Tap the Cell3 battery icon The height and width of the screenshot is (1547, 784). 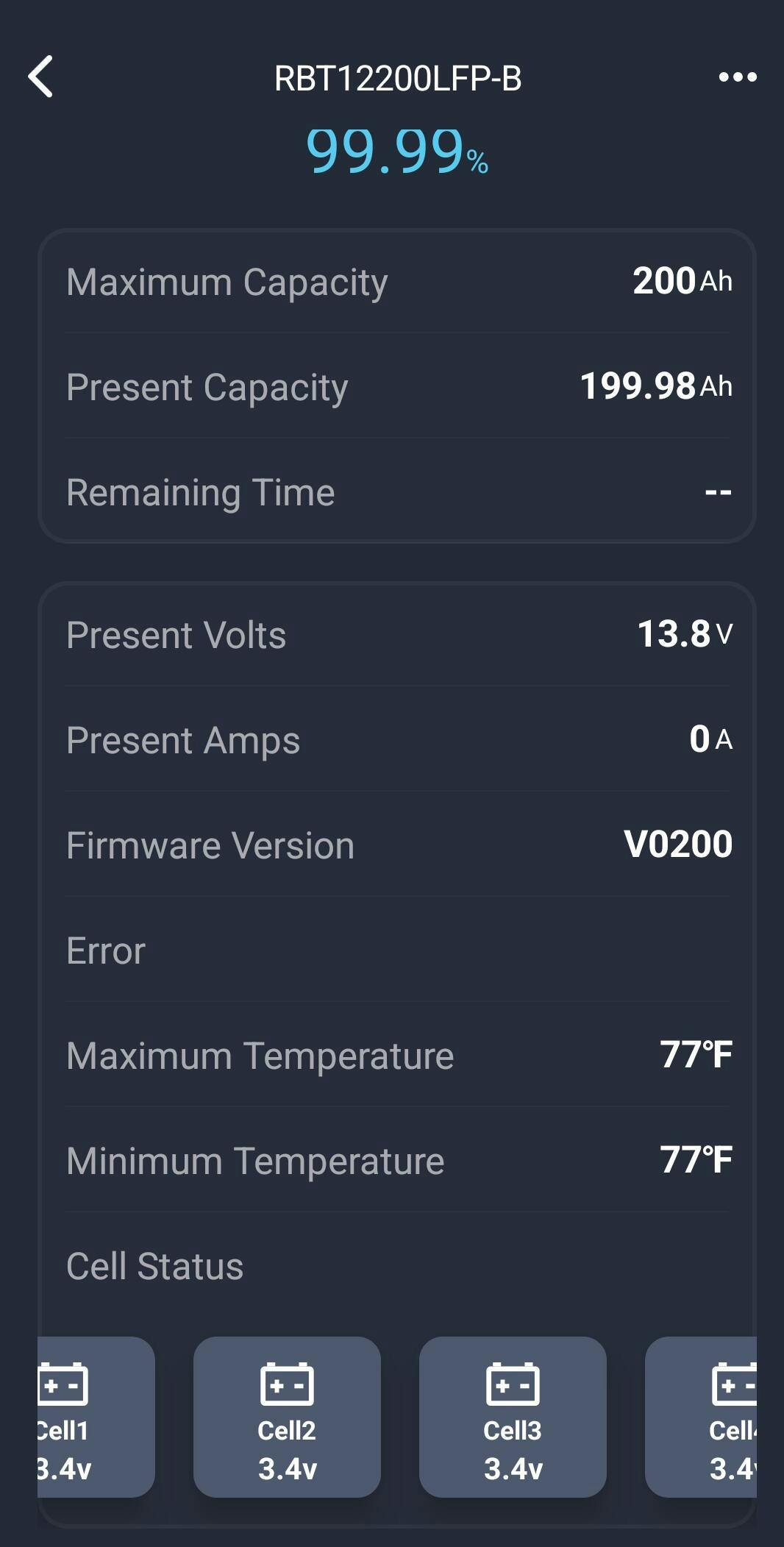point(513,1384)
